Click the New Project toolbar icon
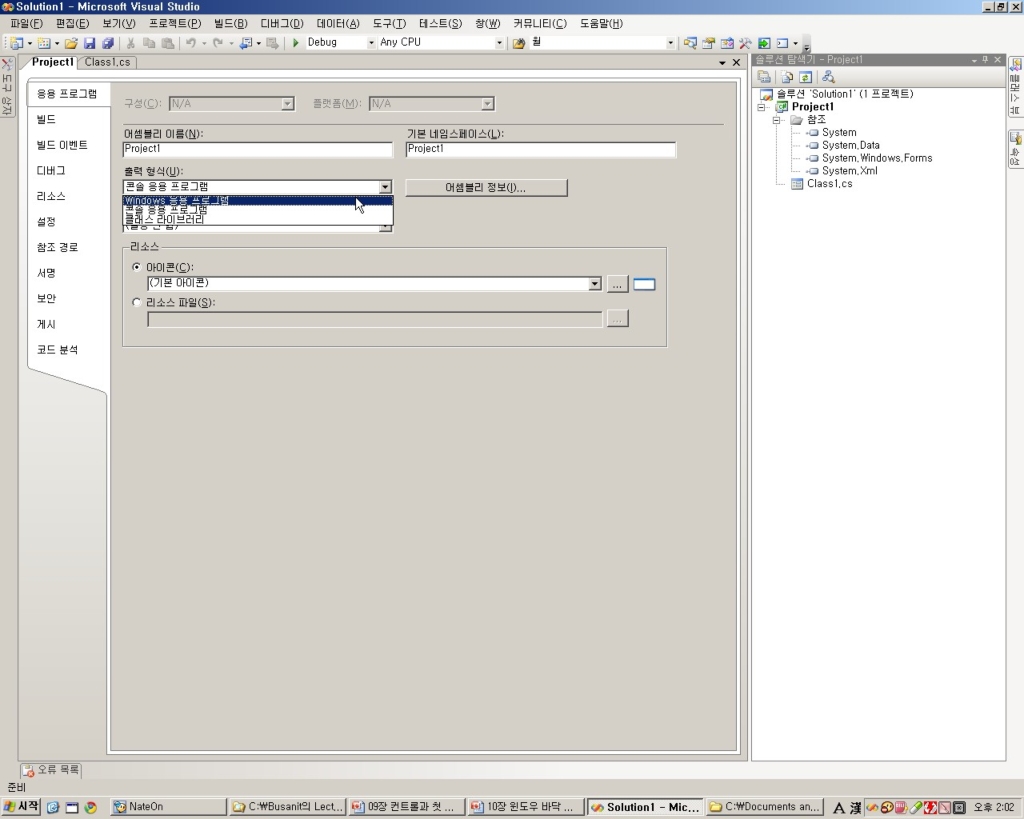The image size is (1024, 819). click(x=16, y=43)
